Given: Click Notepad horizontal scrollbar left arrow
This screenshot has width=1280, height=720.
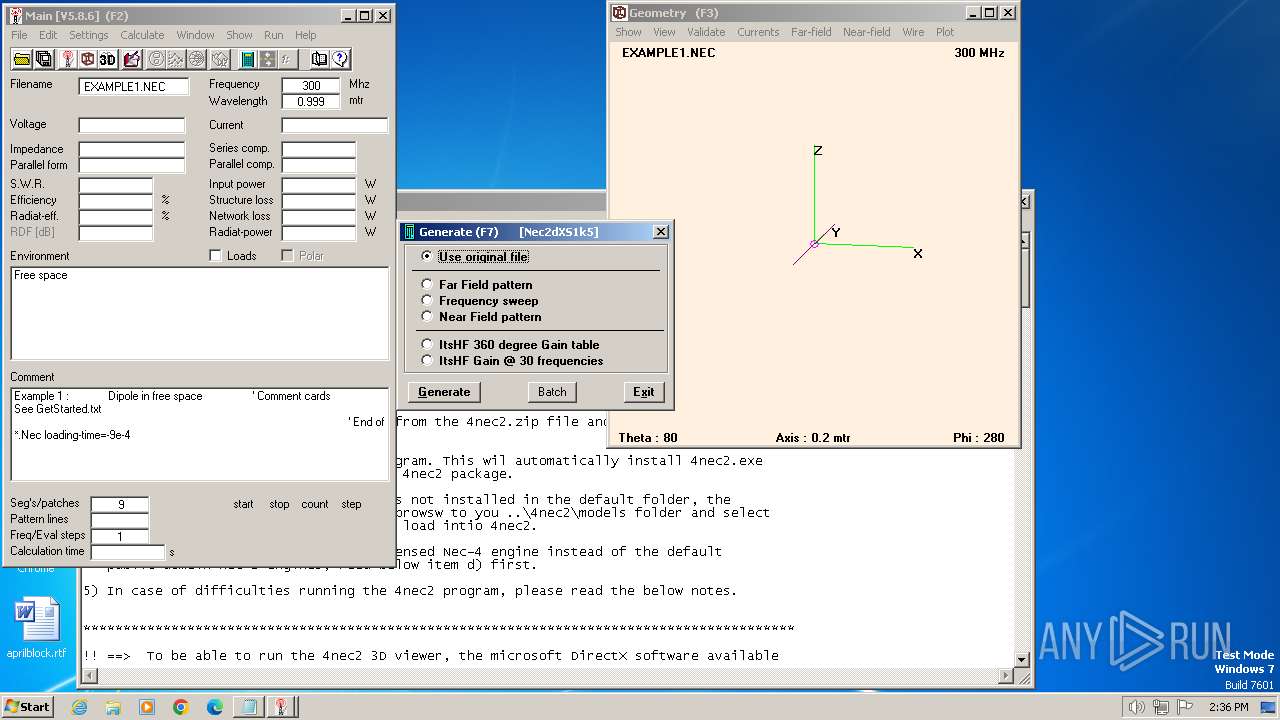Looking at the screenshot, I should (x=90, y=676).
